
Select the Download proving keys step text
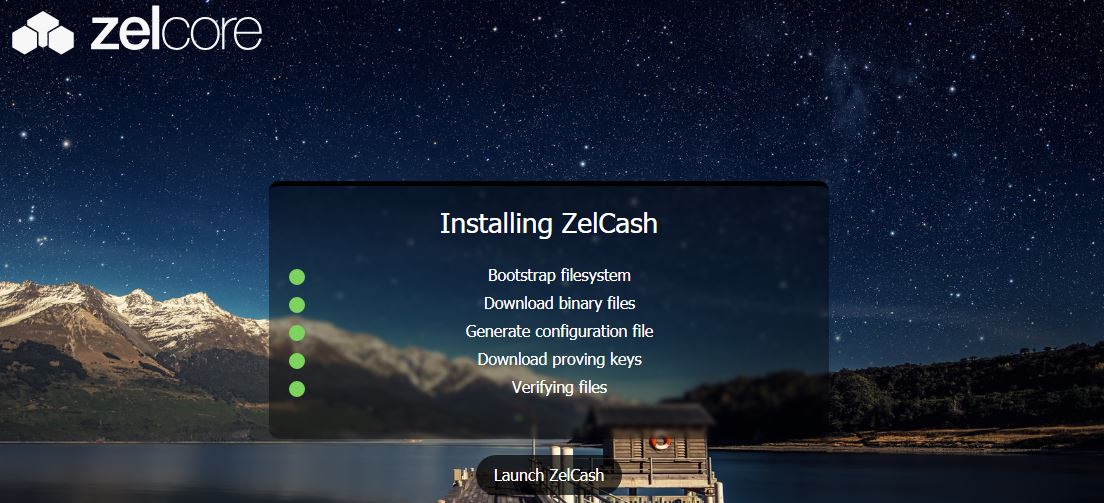click(559, 359)
